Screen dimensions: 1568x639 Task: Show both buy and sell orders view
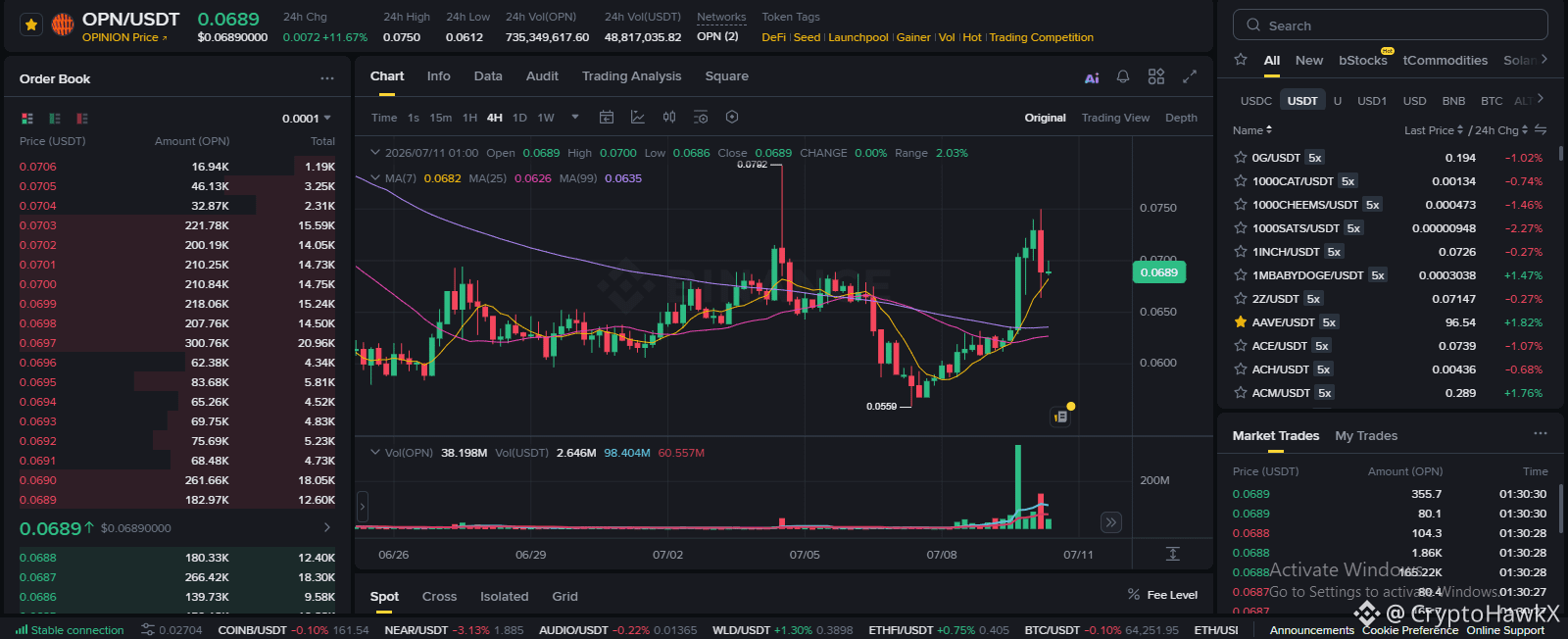27,119
